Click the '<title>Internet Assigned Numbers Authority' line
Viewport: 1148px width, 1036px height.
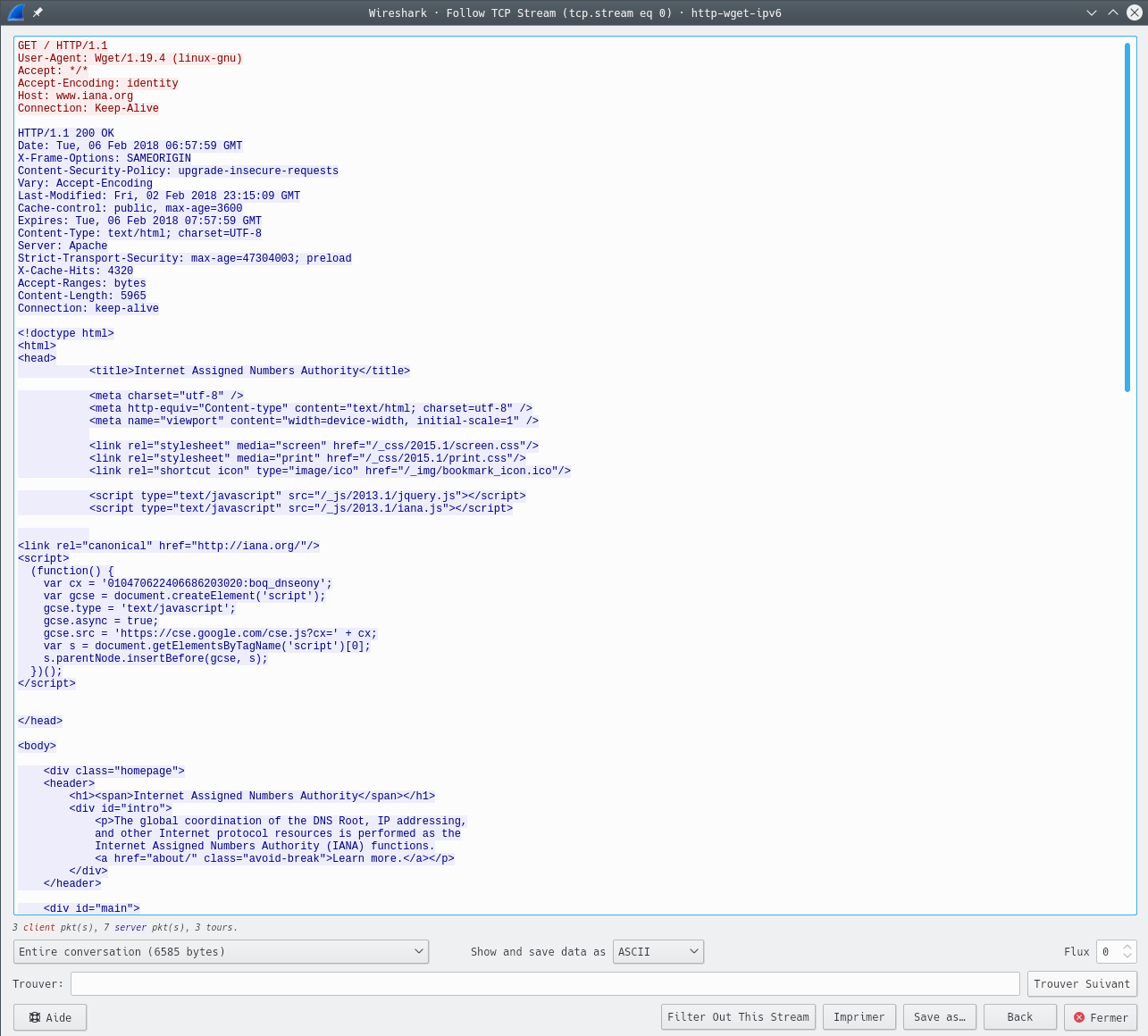click(249, 371)
